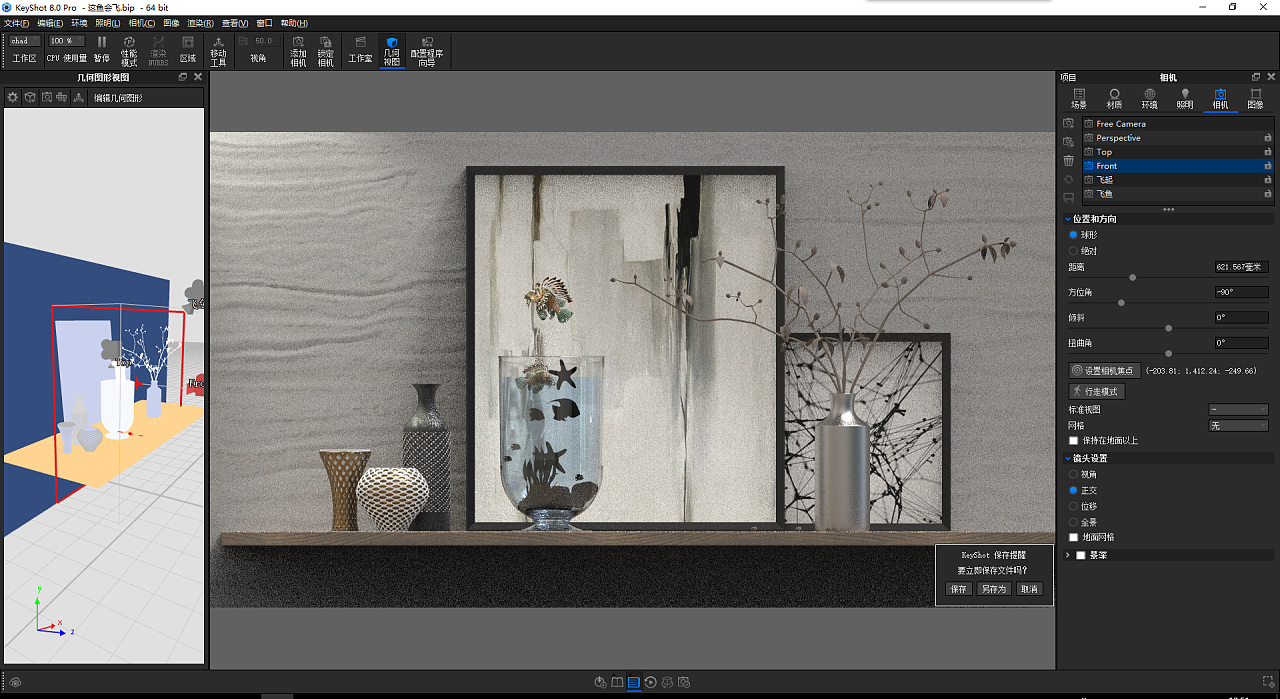Open the Studio (工作室) toolbar icon
Viewport: 1280px width, 699px height.
coord(360,50)
